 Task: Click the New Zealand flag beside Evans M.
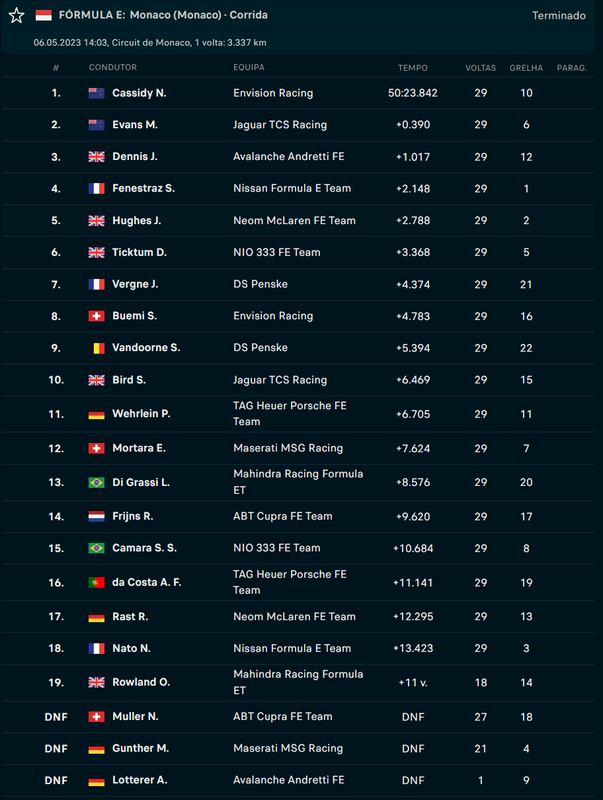96,124
